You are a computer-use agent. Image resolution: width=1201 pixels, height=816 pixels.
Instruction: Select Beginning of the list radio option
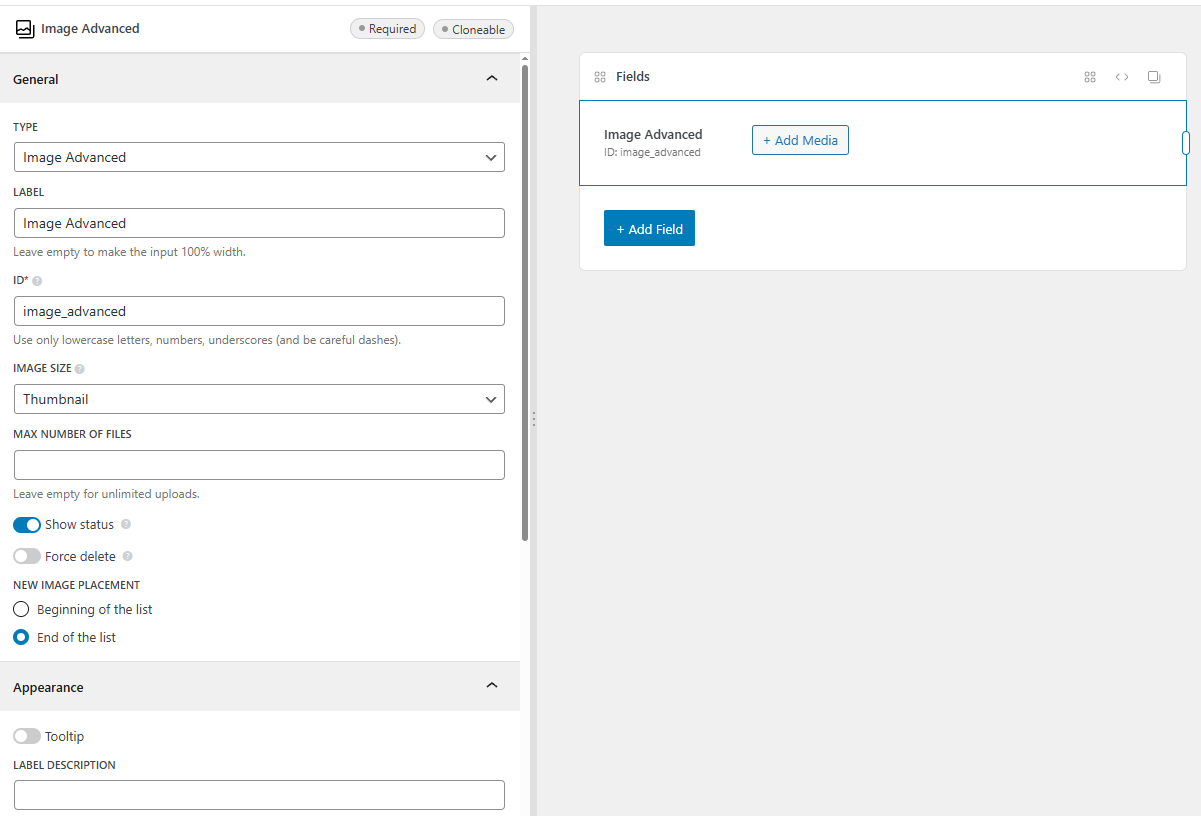(x=21, y=609)
